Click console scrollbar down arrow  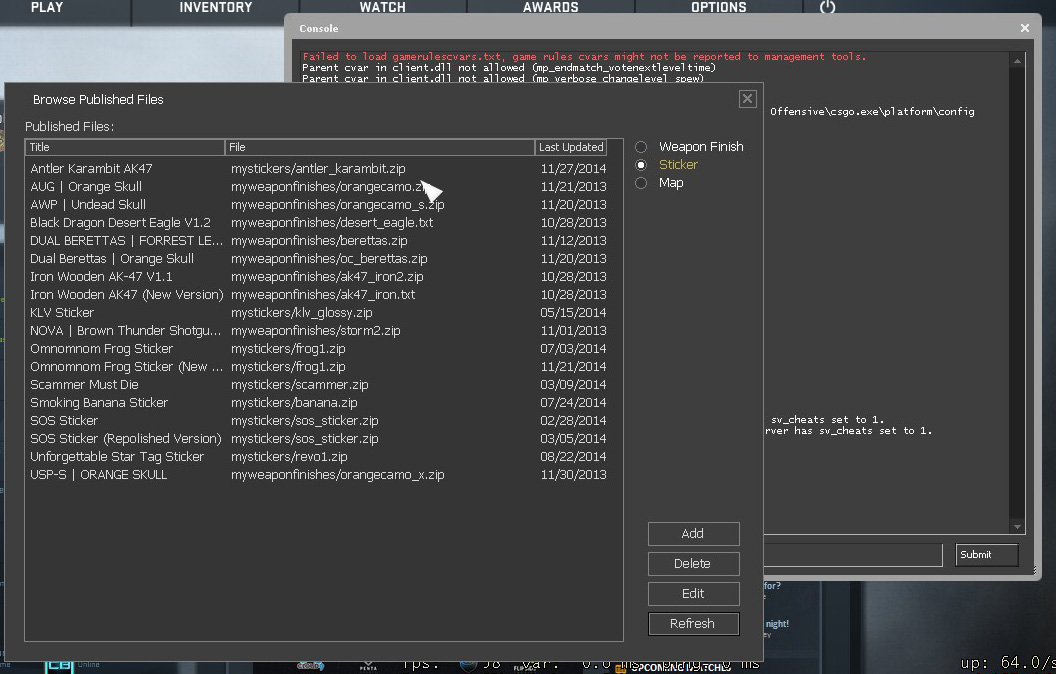coord(1017,527)
